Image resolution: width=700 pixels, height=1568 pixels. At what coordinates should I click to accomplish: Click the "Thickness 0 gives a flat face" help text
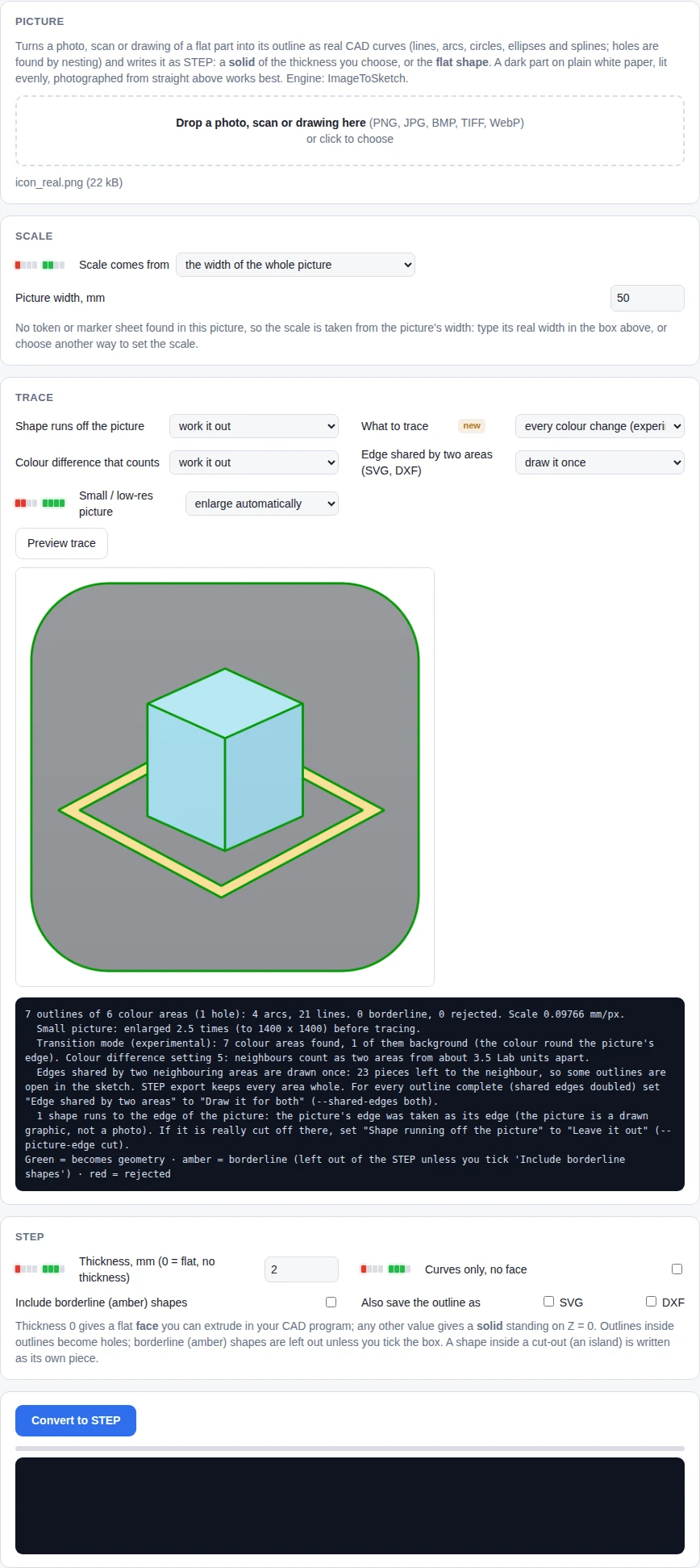click(345, 1342)
